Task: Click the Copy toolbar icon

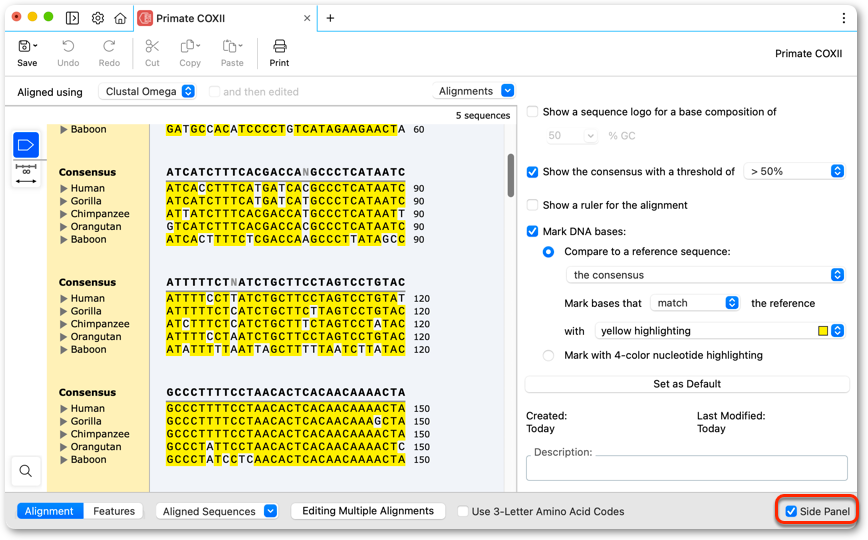Action: point(188,46)
